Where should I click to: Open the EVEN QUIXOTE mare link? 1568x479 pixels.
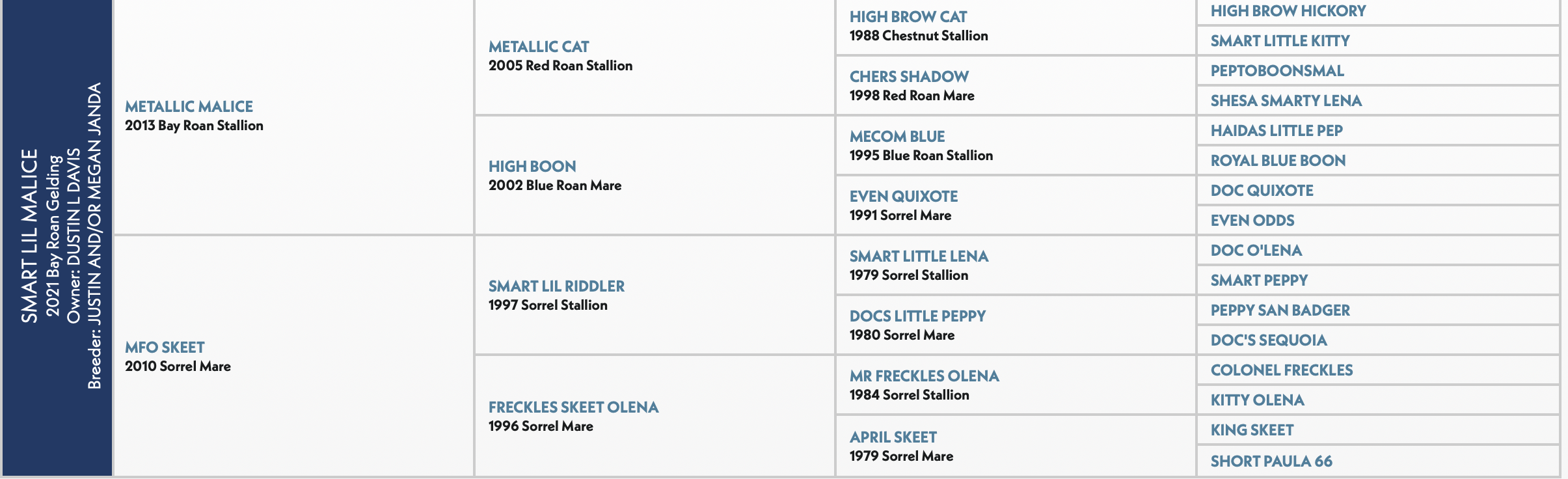[x=904, y=196]
